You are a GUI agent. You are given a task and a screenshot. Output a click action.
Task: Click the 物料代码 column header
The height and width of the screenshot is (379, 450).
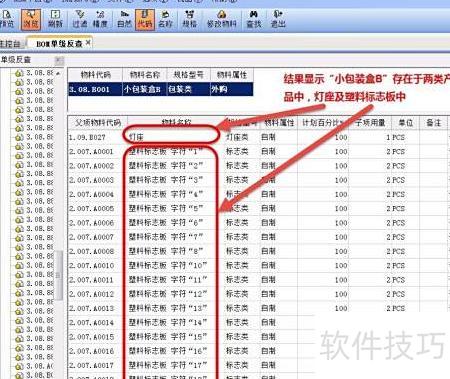tap(95, 75)
